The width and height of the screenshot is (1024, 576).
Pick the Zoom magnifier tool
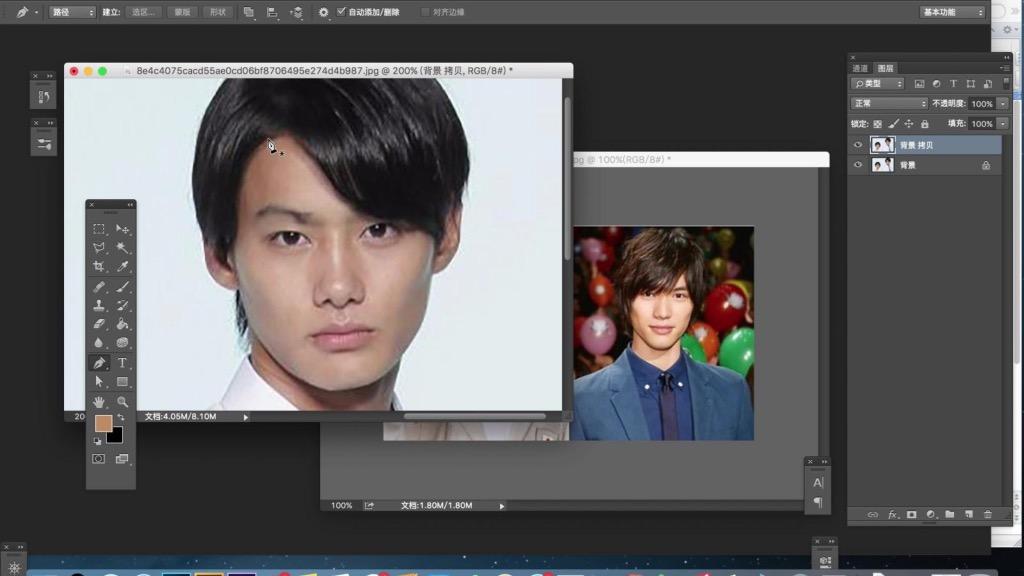pyautogui.click(x=122, y=402)
